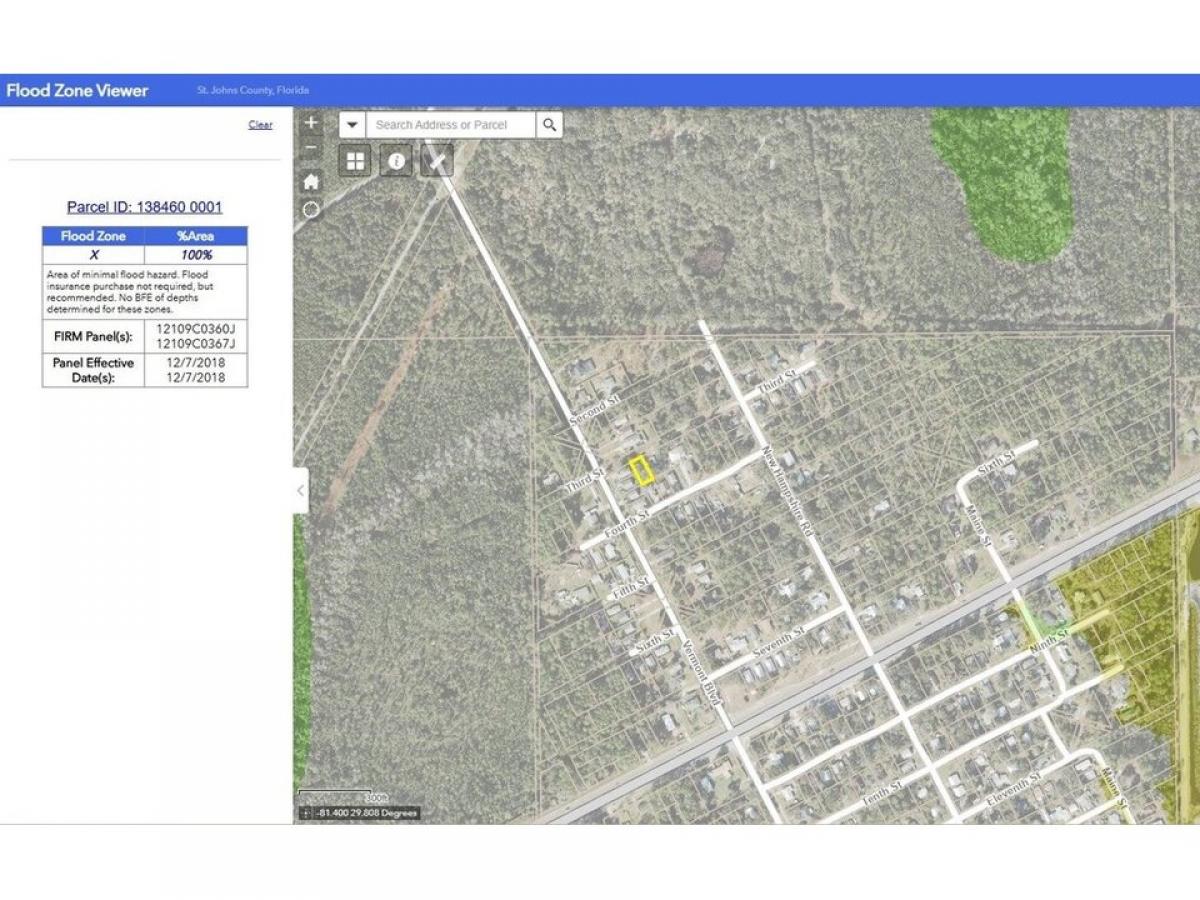Open the measurement tool widget
The width and height of the screenshot is (1200, 900).
pyautogui.click(x=438, y=160)
